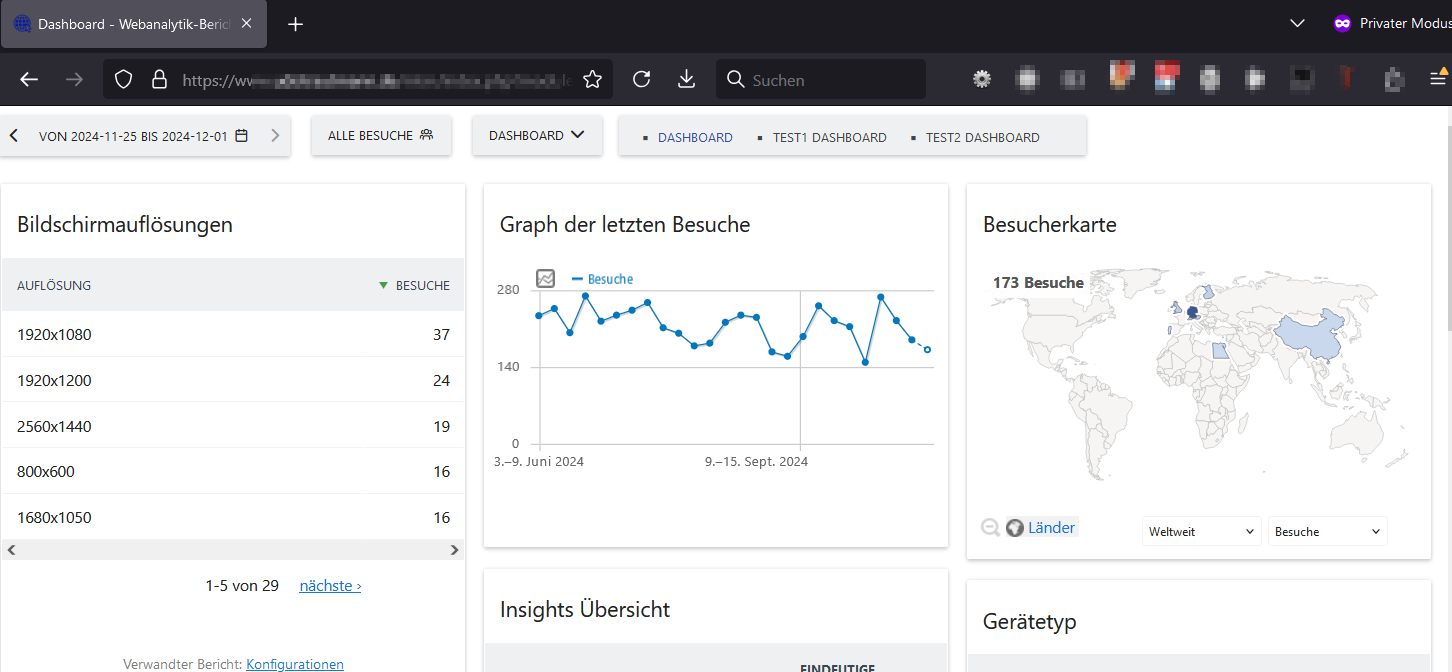The image size is (1452, 672).
Task: Select the 2560x1440 resolution row
Action: pyautogui.click(x=233, y=426)
